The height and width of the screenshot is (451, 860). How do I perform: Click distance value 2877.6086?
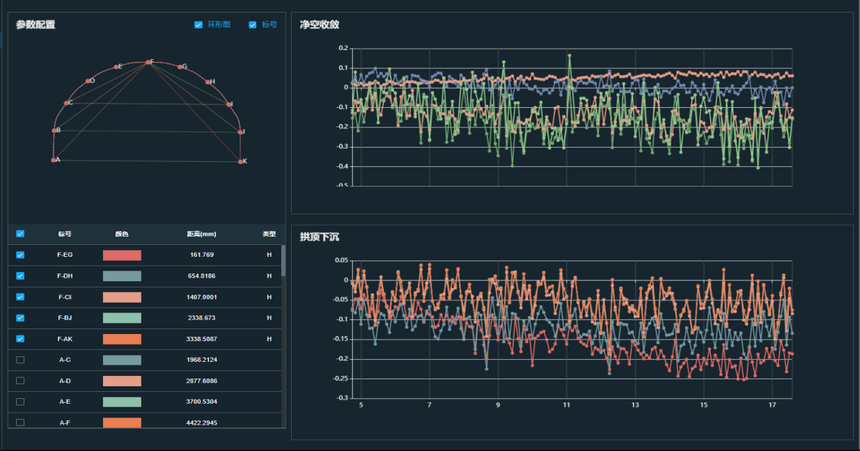pos(201,381)
